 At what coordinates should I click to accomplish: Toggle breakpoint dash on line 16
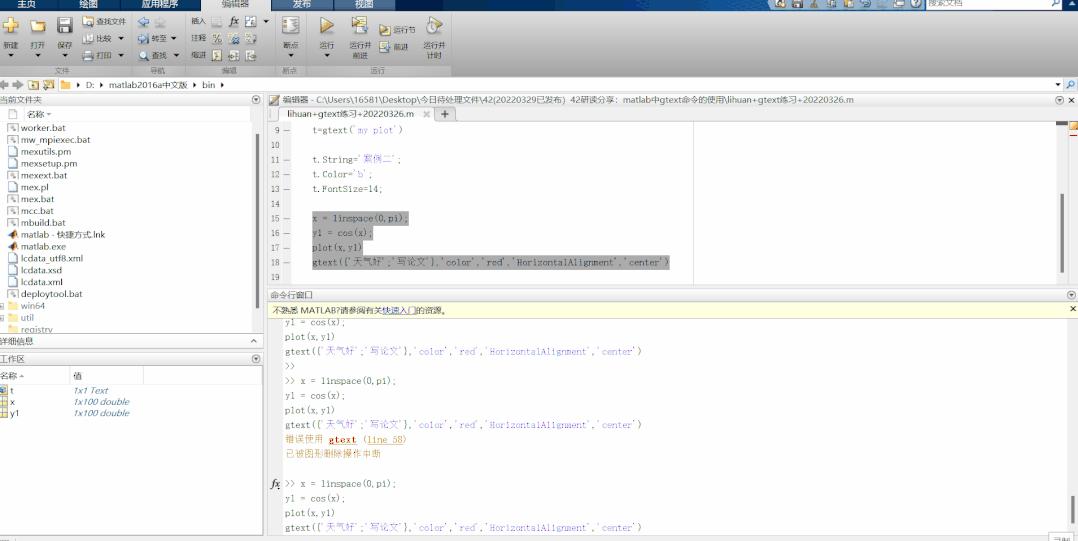[287, 233]
